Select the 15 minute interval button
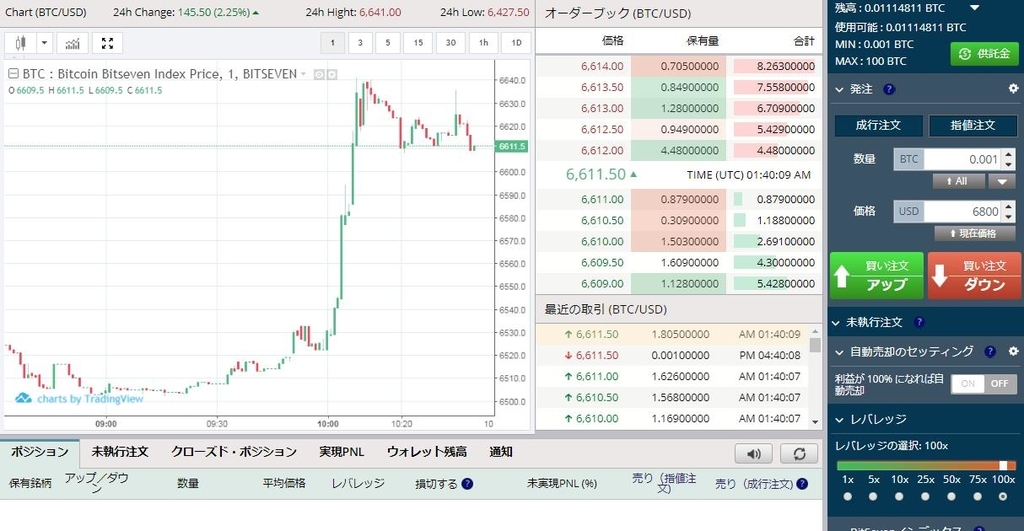1024x531 pixels. [418, 42]
